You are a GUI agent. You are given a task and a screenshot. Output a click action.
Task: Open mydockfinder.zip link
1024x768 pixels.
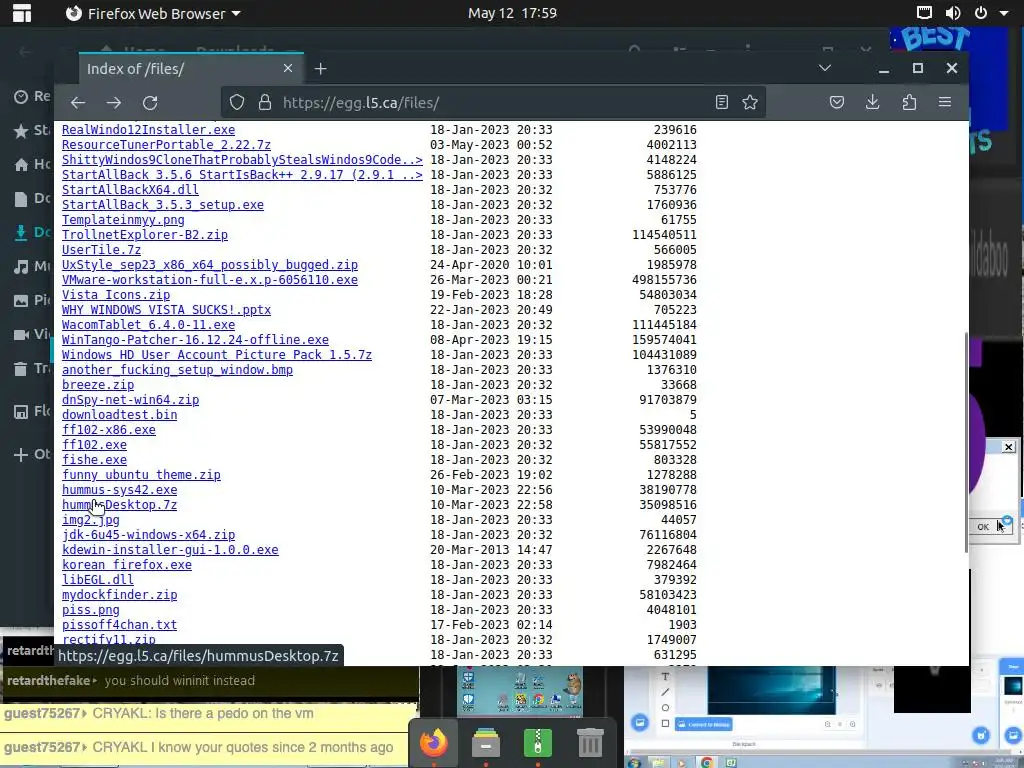coord(120,596)
